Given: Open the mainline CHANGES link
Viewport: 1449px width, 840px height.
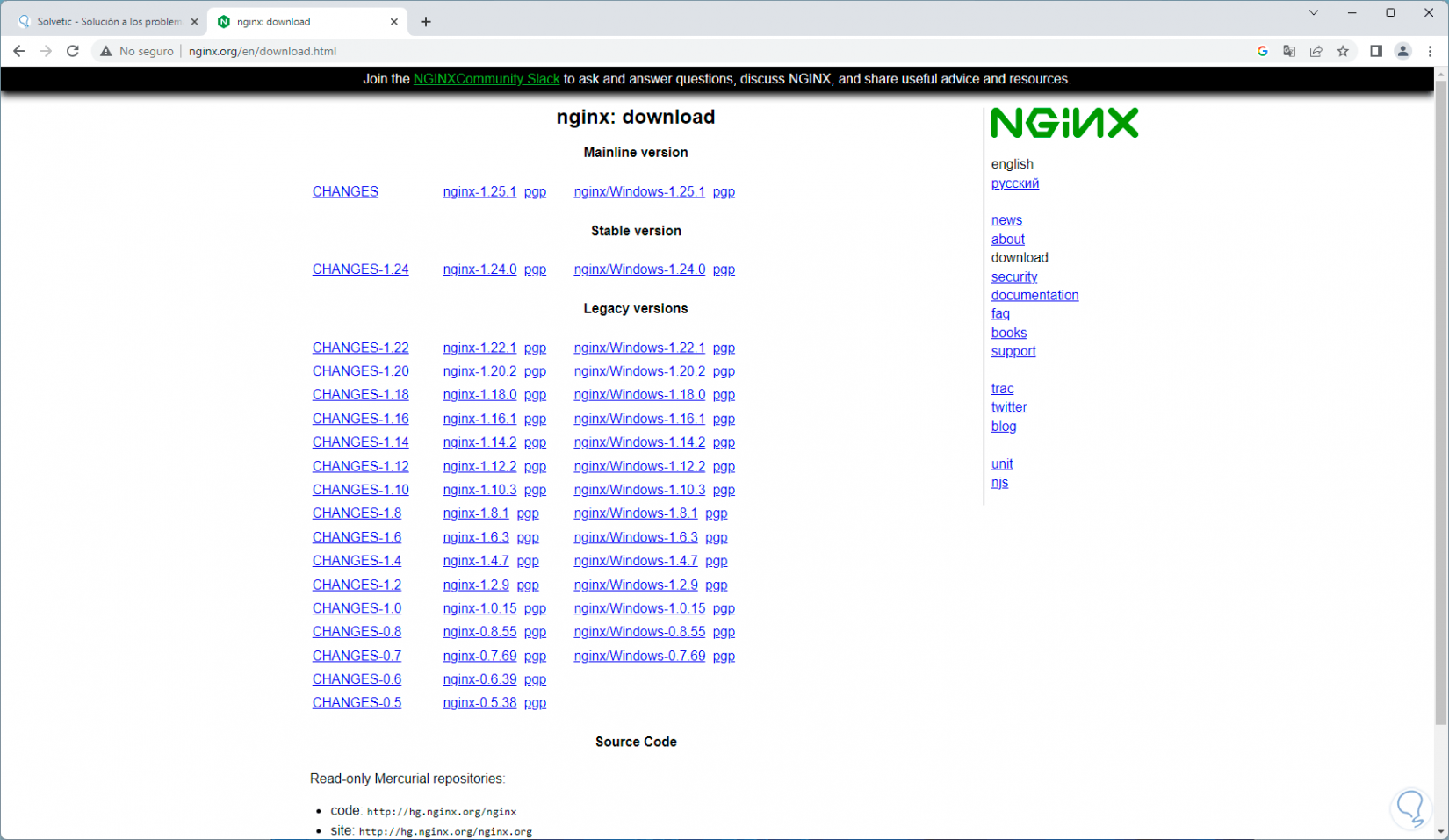Looking at the screenshot, I should 345,191.
